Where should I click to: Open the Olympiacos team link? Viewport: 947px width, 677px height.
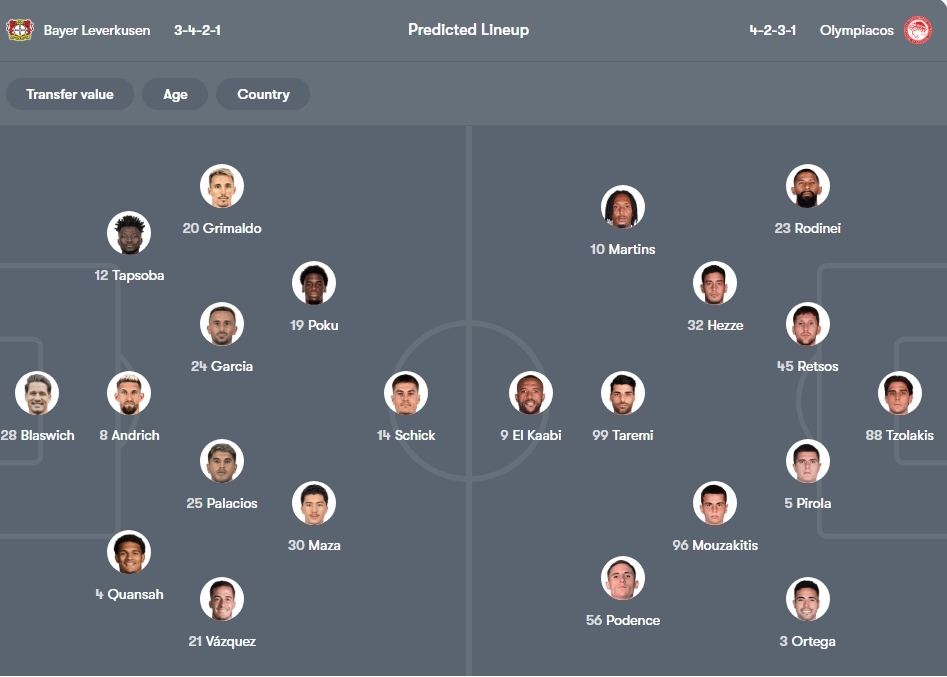[857, 30]
